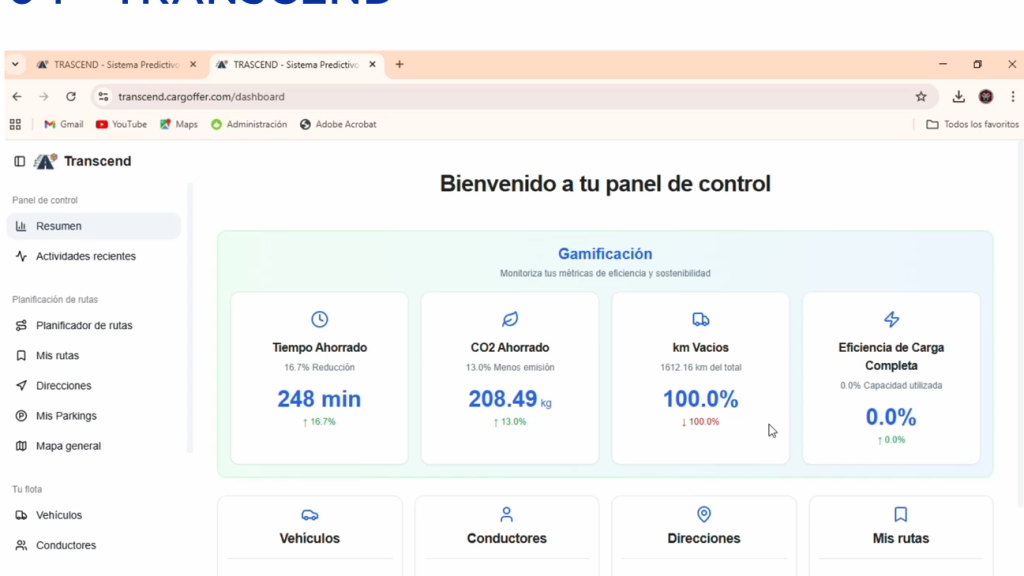Open Planificador de rutas in sidebar
Screen dimensions: 1024x576
click(x=84, y=326)
